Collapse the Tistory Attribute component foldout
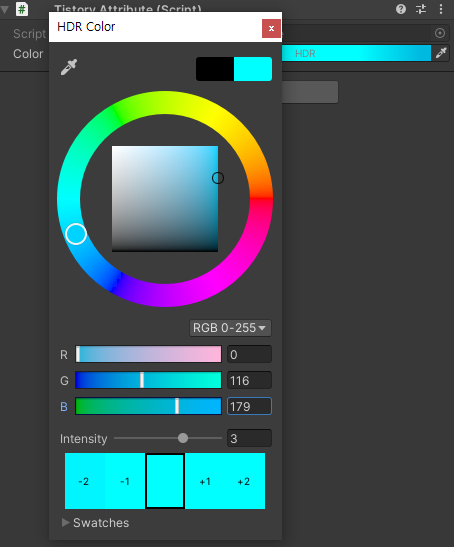Viewport: 454px width, 547px height. [x=5, y=9]
